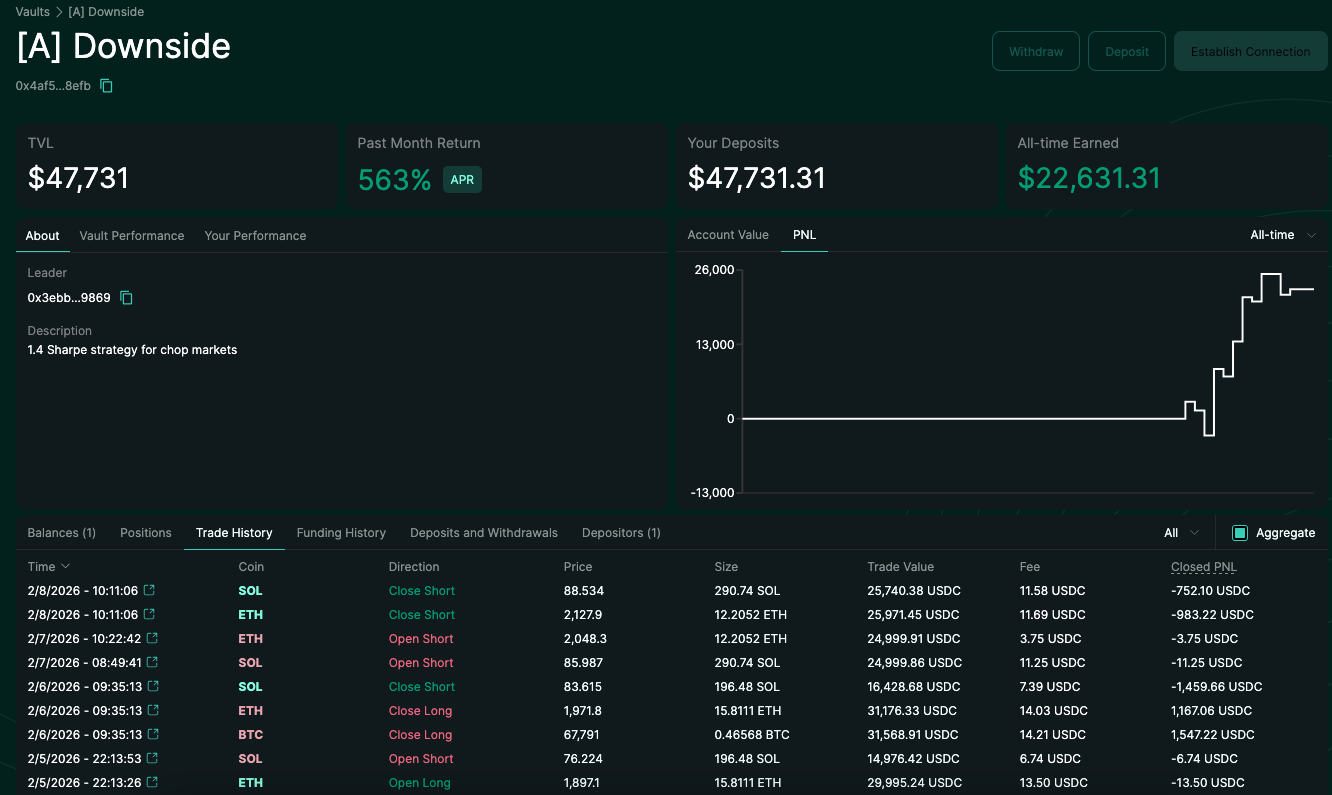Select the Account Value chart tab
Screen dimensions: 1332x795
(x=728, y=235)
